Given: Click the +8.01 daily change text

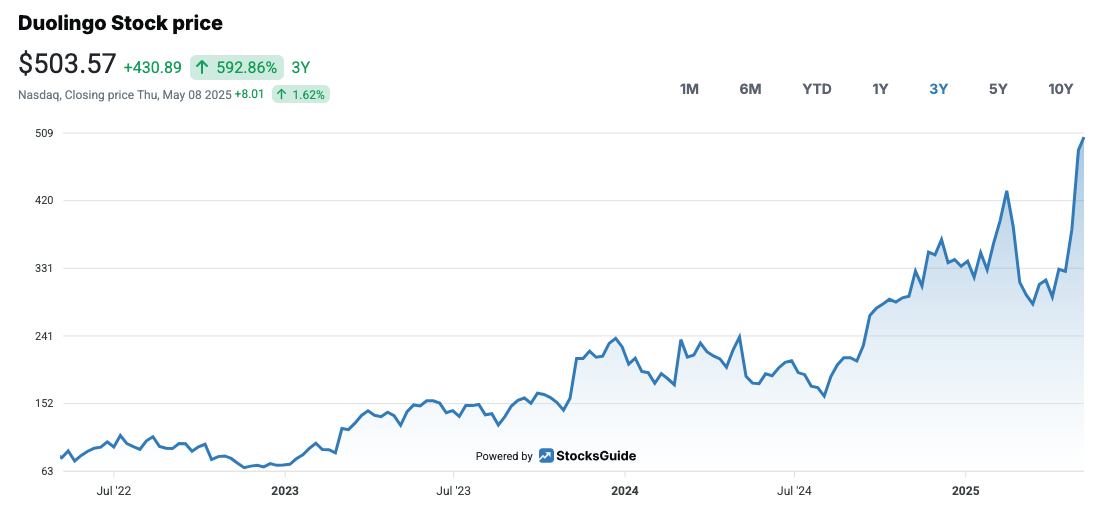Looking at the screenshot, I should (x=249, y=94).
